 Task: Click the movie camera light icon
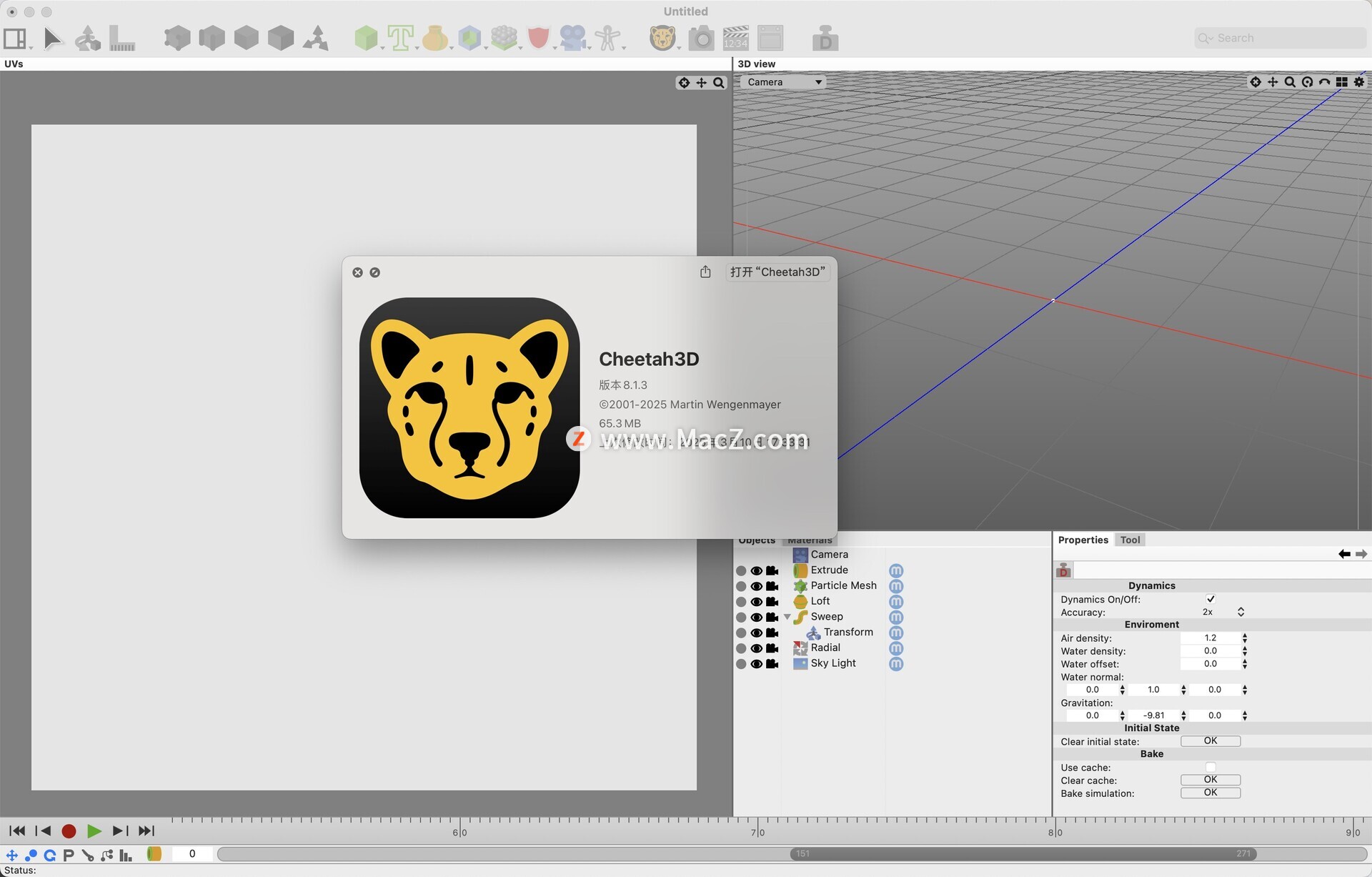[572, 38]
